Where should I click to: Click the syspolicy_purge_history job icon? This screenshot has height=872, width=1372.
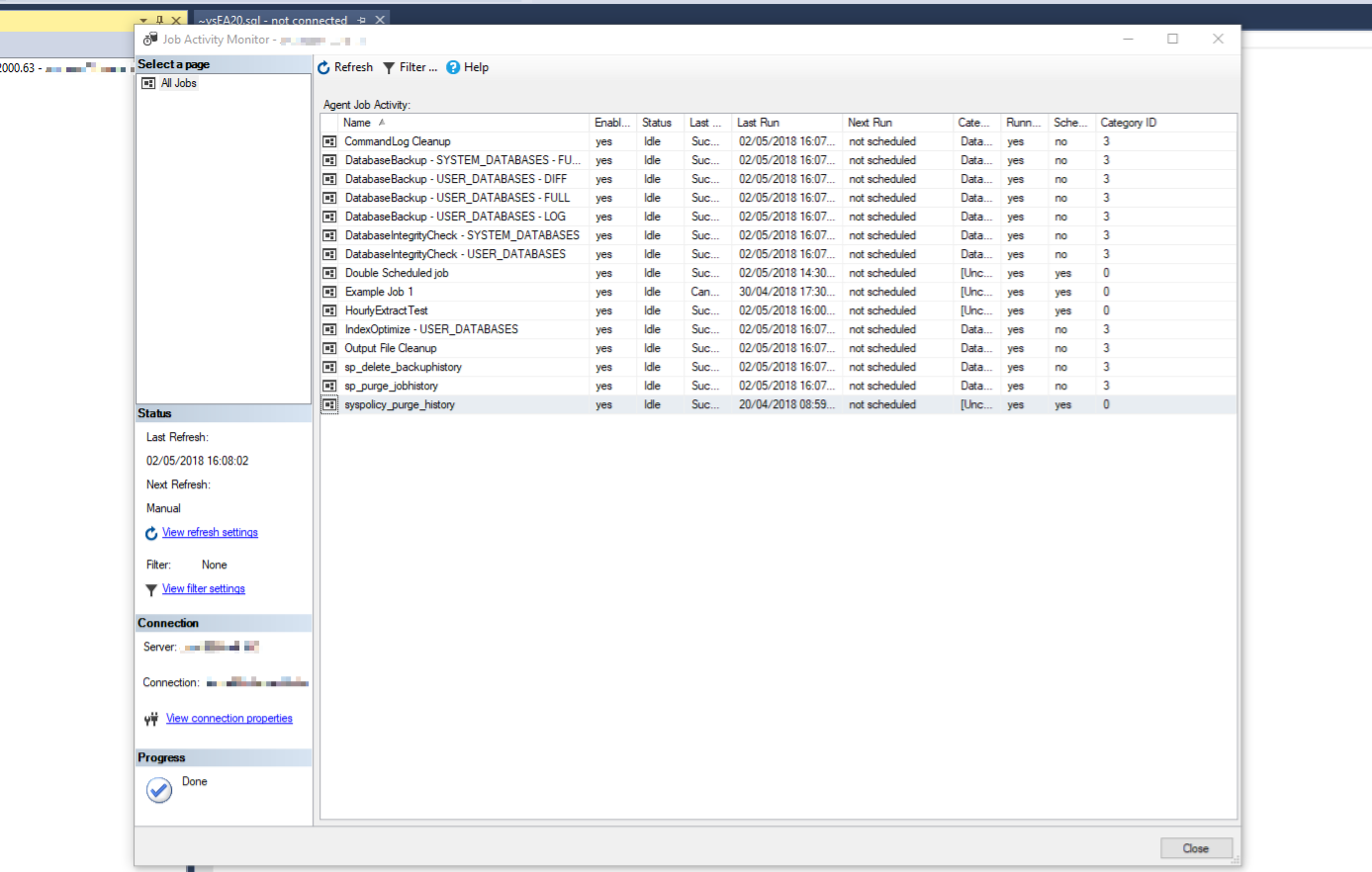(330, 404)
